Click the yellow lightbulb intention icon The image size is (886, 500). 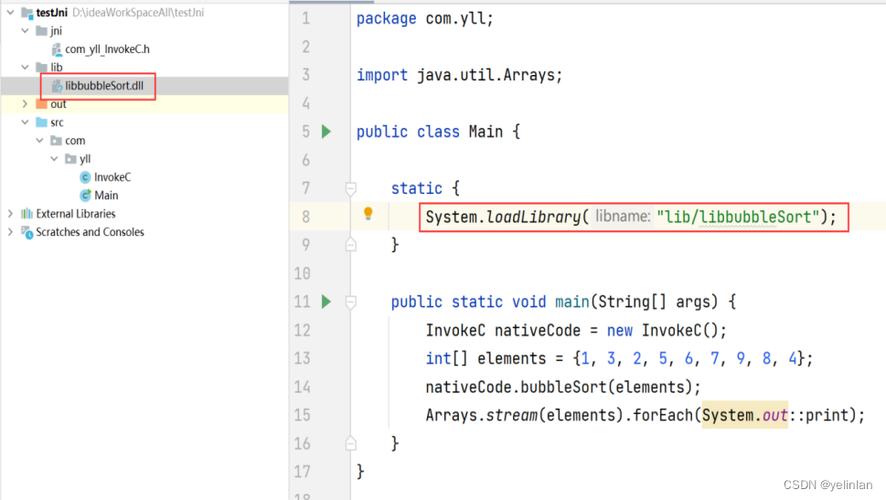pyautogui.click(x=368, y=214)
